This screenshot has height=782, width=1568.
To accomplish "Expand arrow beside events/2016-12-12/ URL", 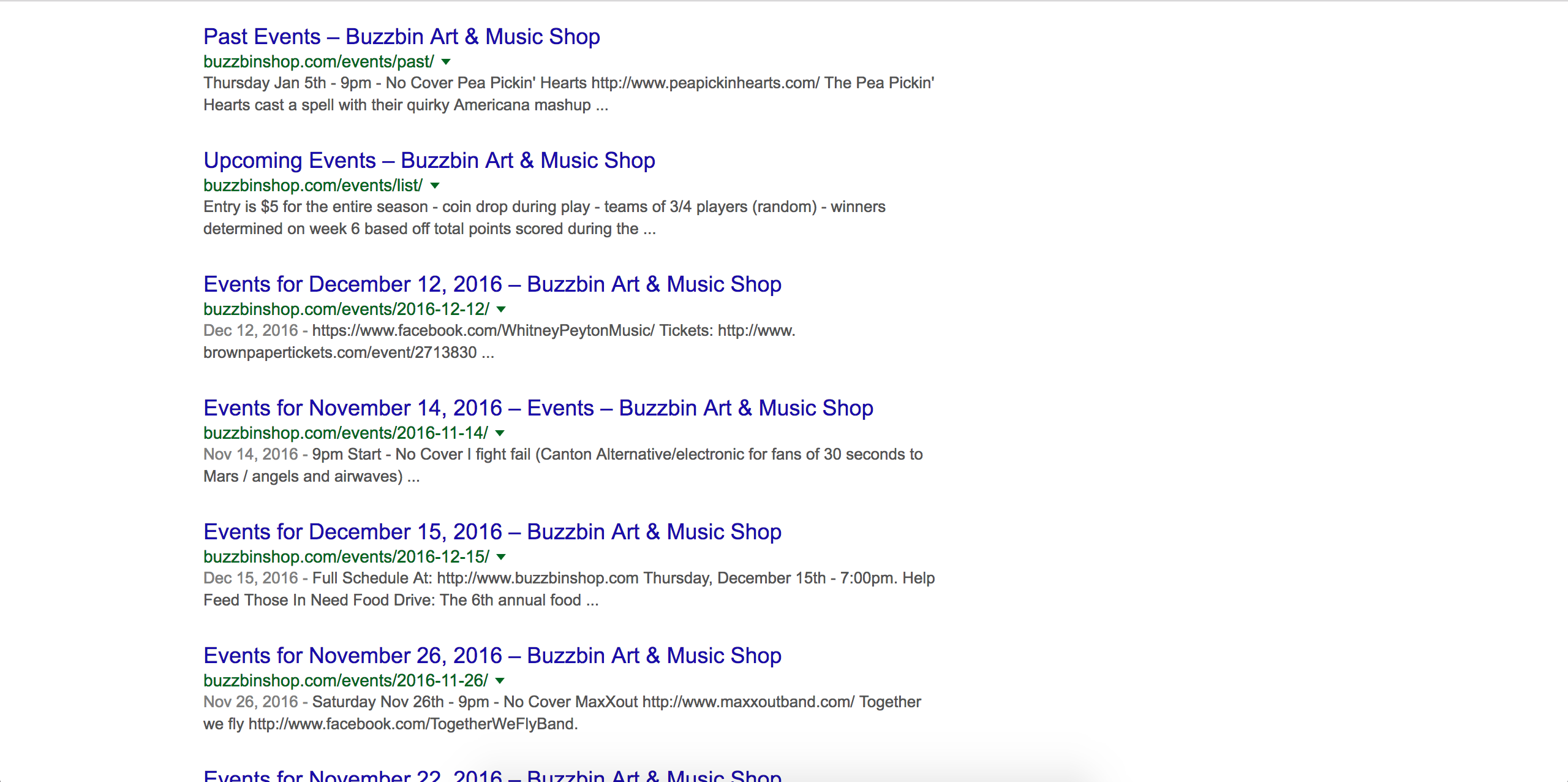I will [x=501, y=309].
